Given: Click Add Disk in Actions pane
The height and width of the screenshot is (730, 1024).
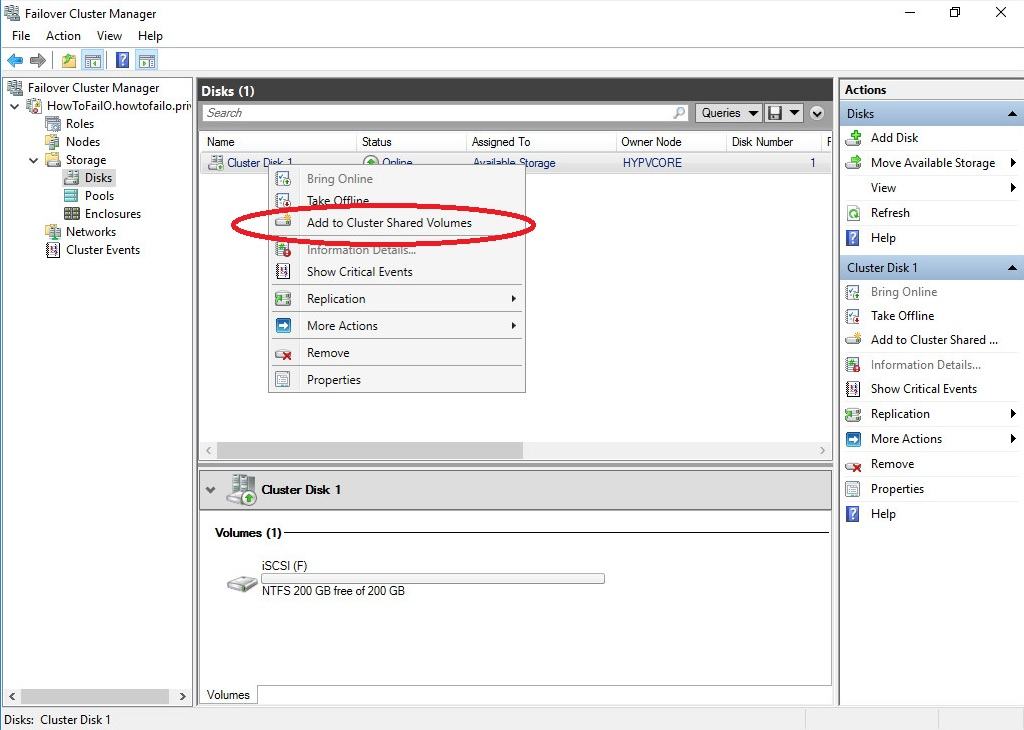Looking at the screenshot, I should (894, 138).
